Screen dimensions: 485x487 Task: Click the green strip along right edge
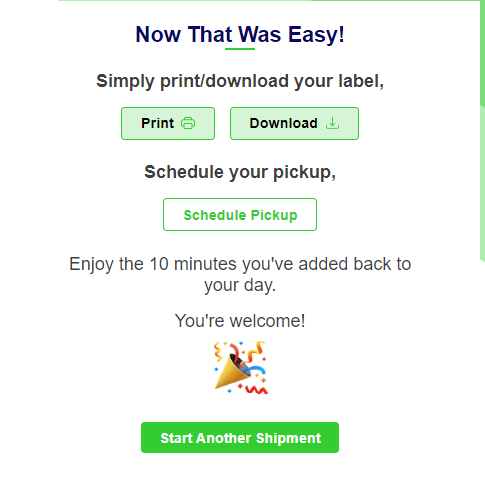[482, 130]
